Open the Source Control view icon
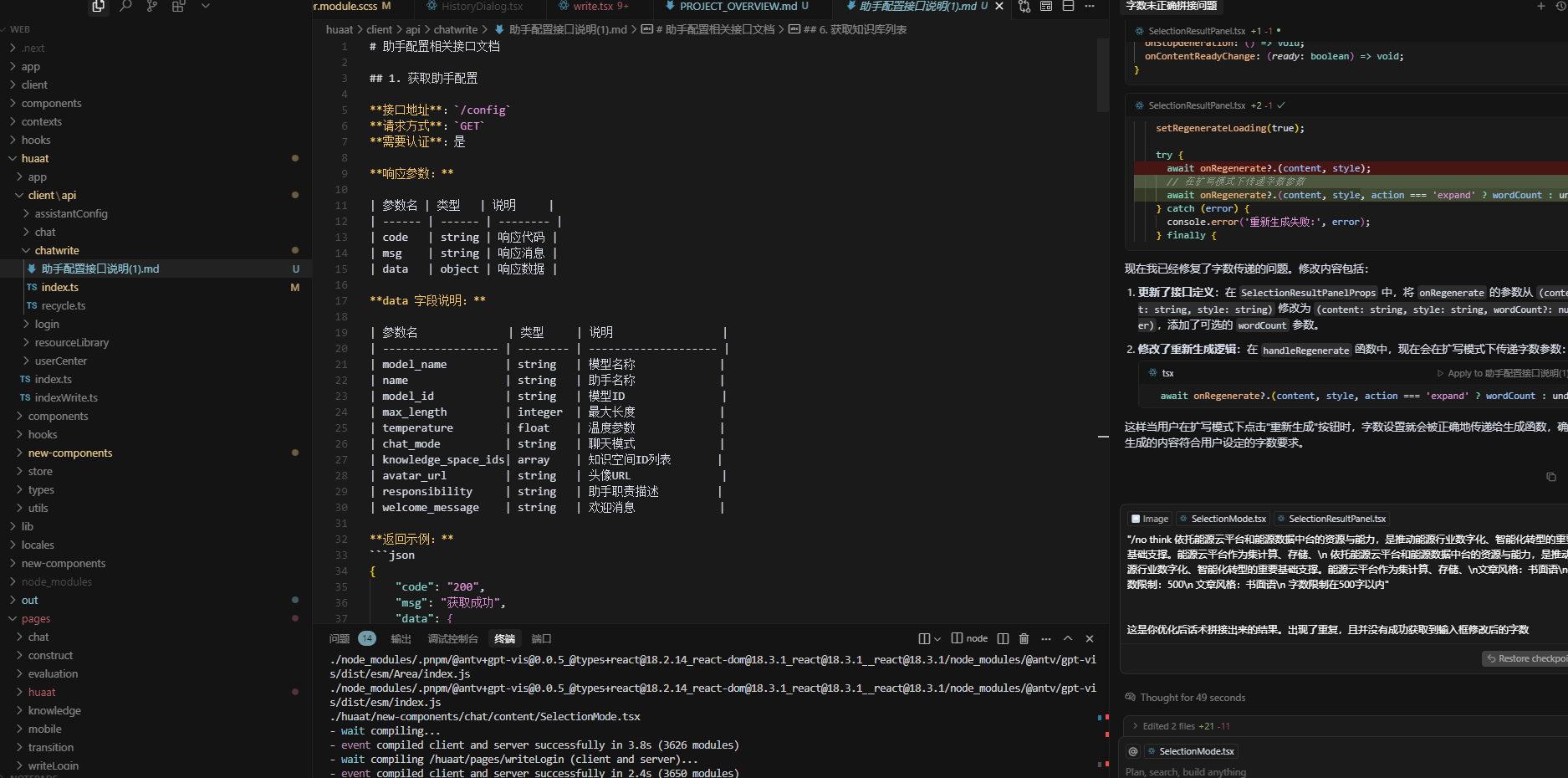 [151, 6]
